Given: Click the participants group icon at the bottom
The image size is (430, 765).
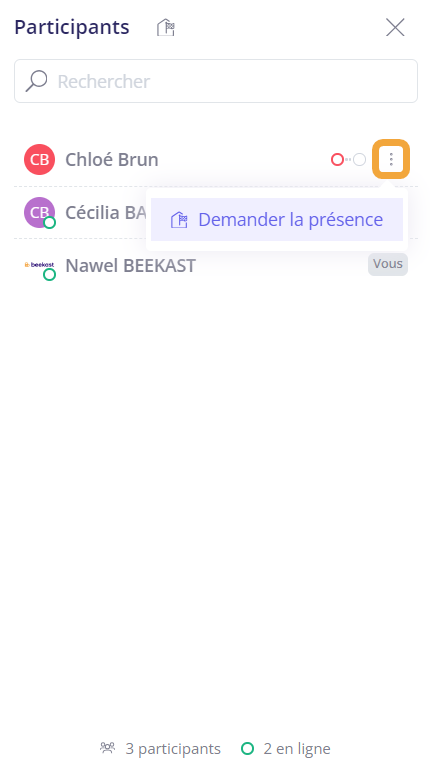Looking at the screenshot, I should pyautogui.click(x=107, y=747).
